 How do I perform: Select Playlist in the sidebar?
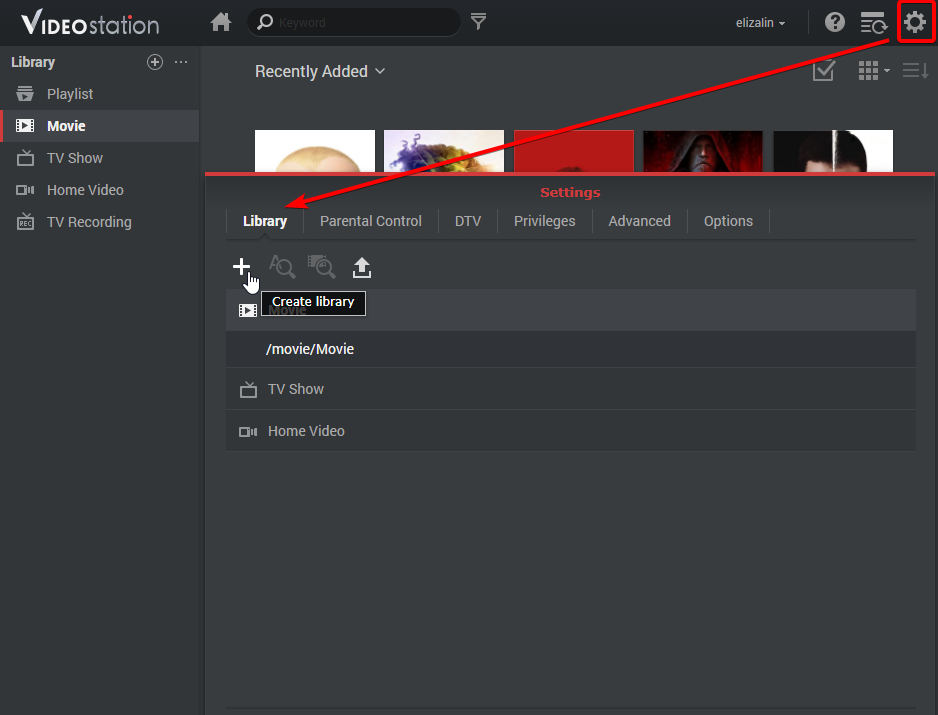[x=99, y=94]
